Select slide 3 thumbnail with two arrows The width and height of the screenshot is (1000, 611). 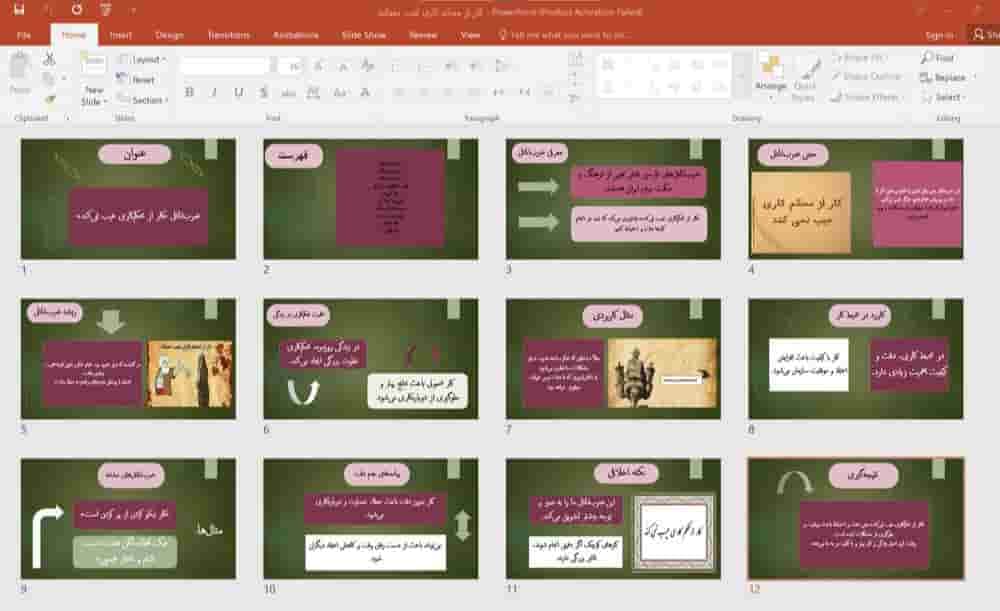click(613, 199)
